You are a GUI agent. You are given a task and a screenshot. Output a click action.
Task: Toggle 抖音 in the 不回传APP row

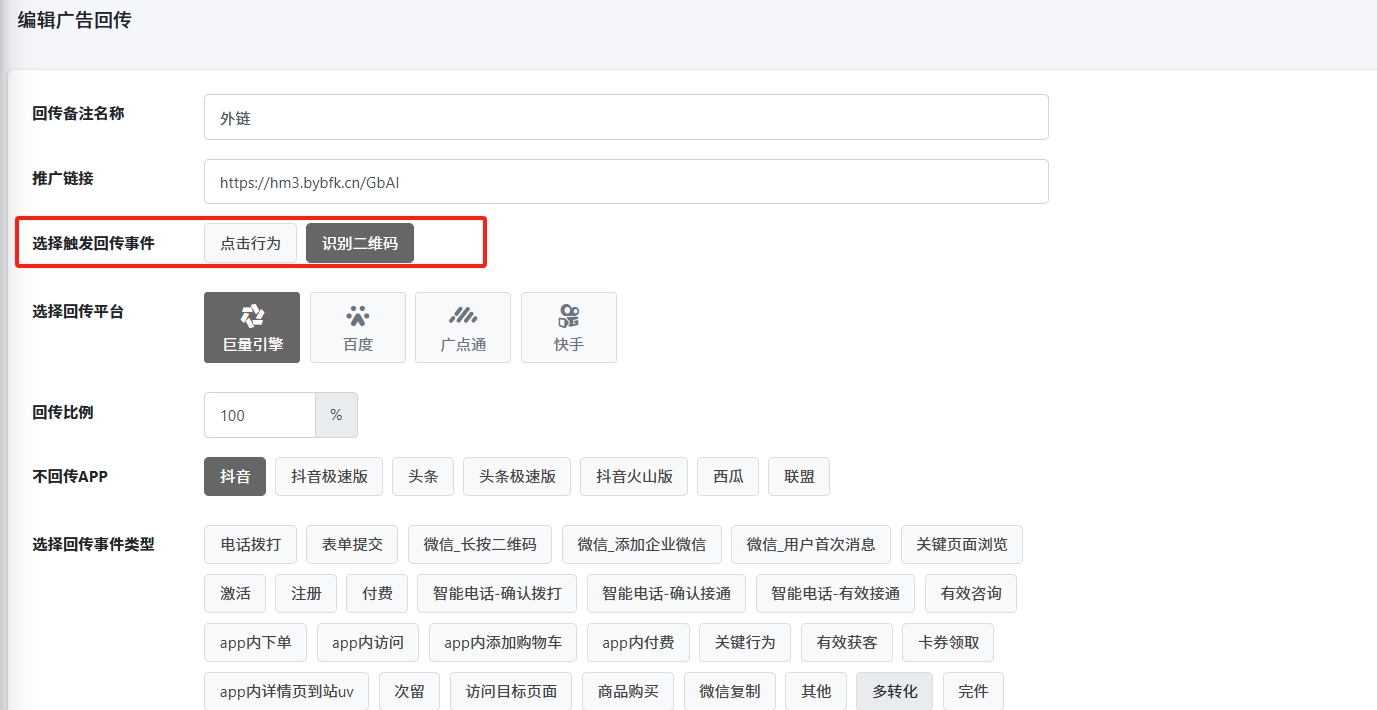(x=235, y=476)
